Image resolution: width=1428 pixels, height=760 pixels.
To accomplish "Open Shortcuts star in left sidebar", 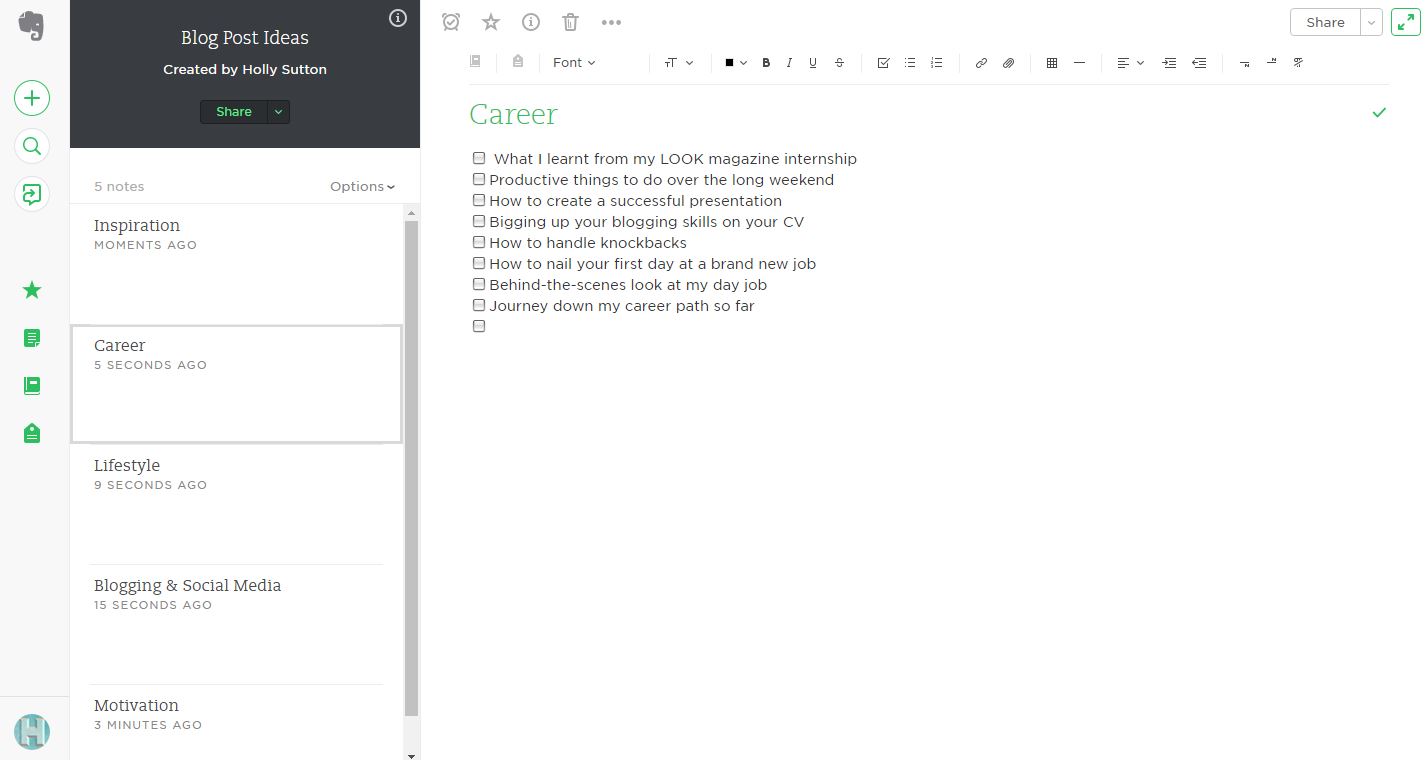I will pos(32,290).
